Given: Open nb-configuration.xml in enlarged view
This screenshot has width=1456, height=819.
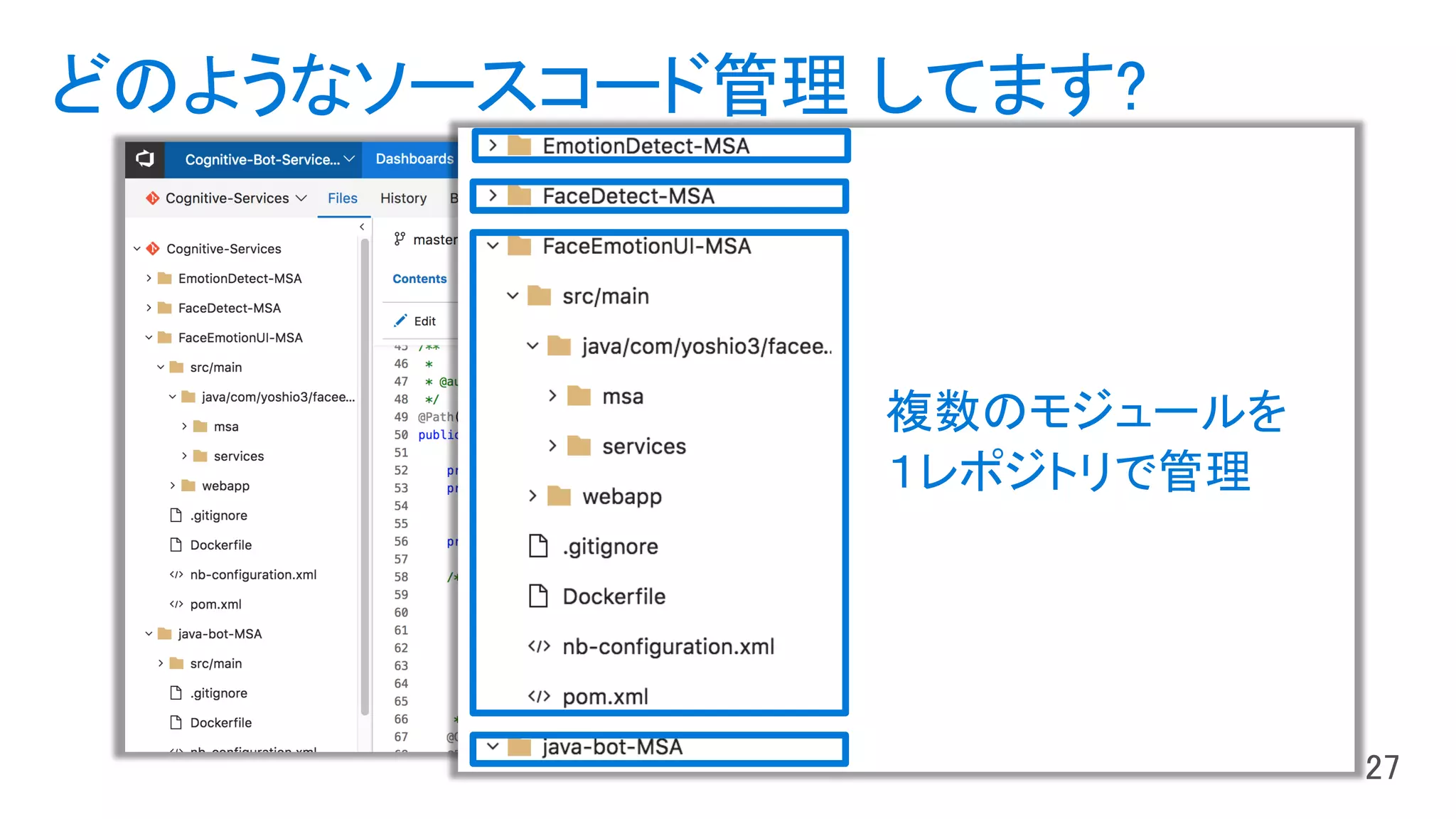Looking at the screenshot, I should [x=668, y=646].
